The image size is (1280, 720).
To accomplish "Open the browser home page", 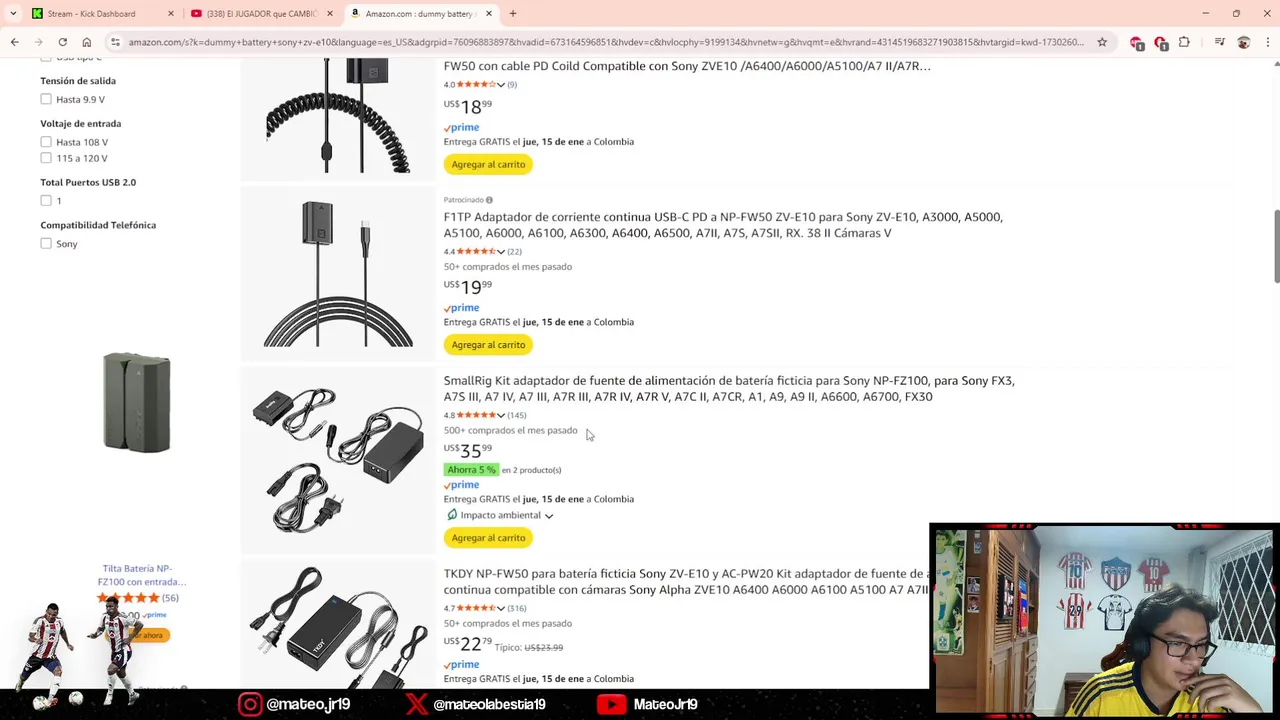I will point(86,42).
